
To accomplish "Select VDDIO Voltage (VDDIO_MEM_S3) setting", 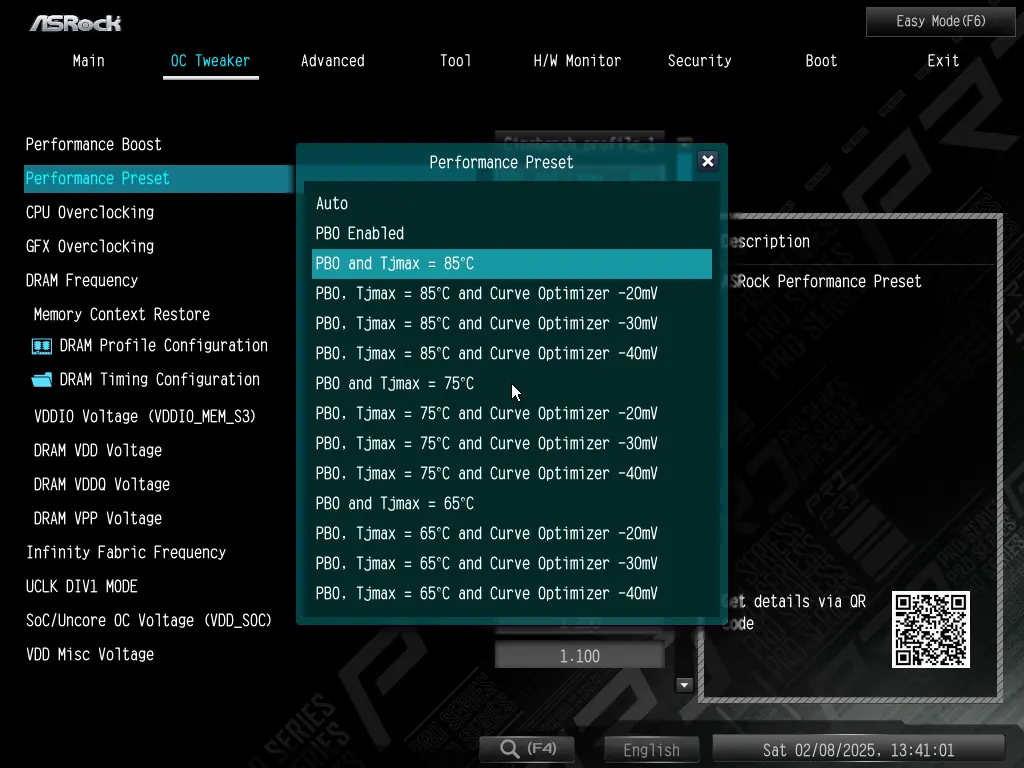I will click(145, 417).
